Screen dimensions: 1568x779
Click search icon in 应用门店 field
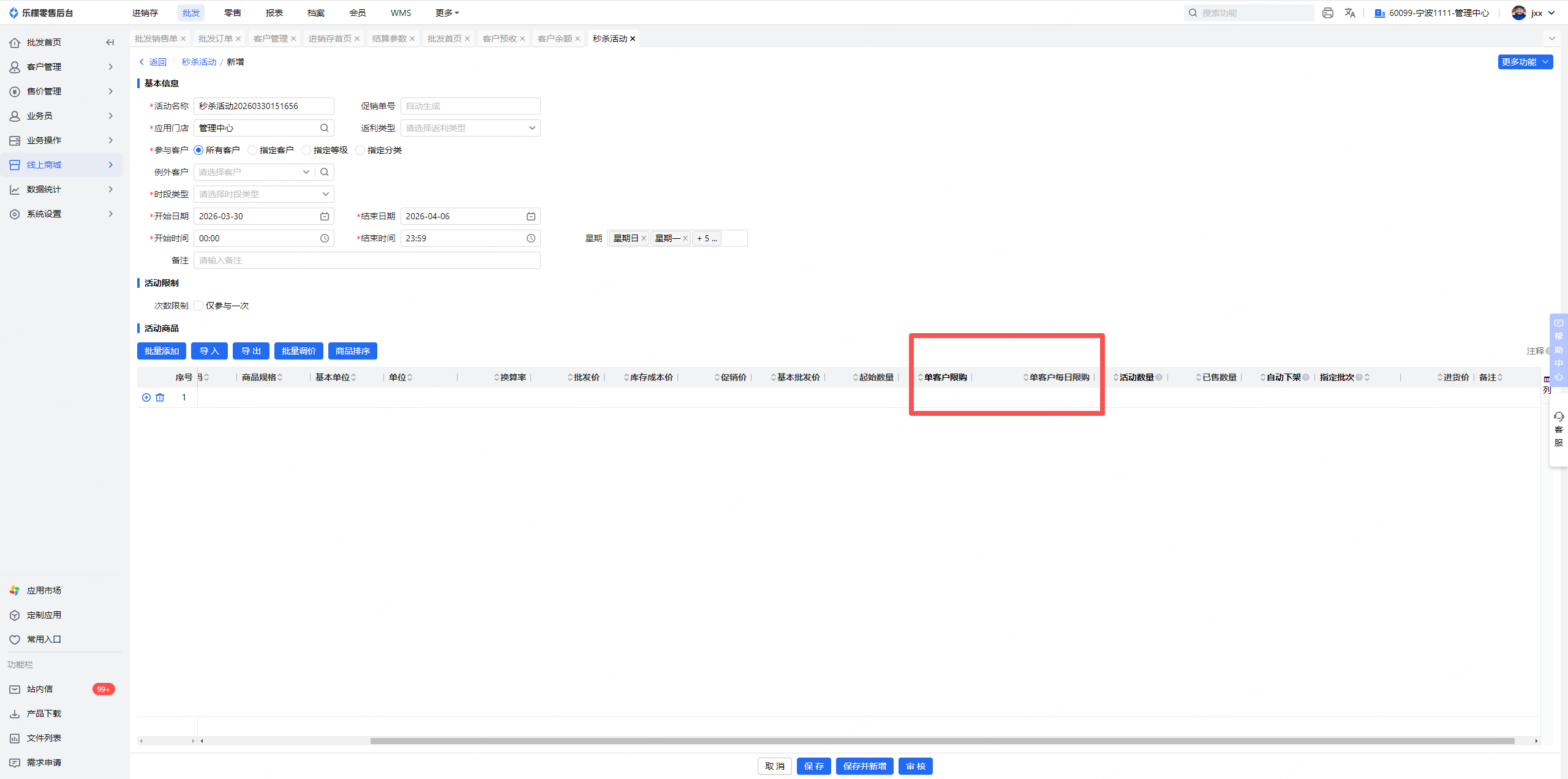click(325, 128)
